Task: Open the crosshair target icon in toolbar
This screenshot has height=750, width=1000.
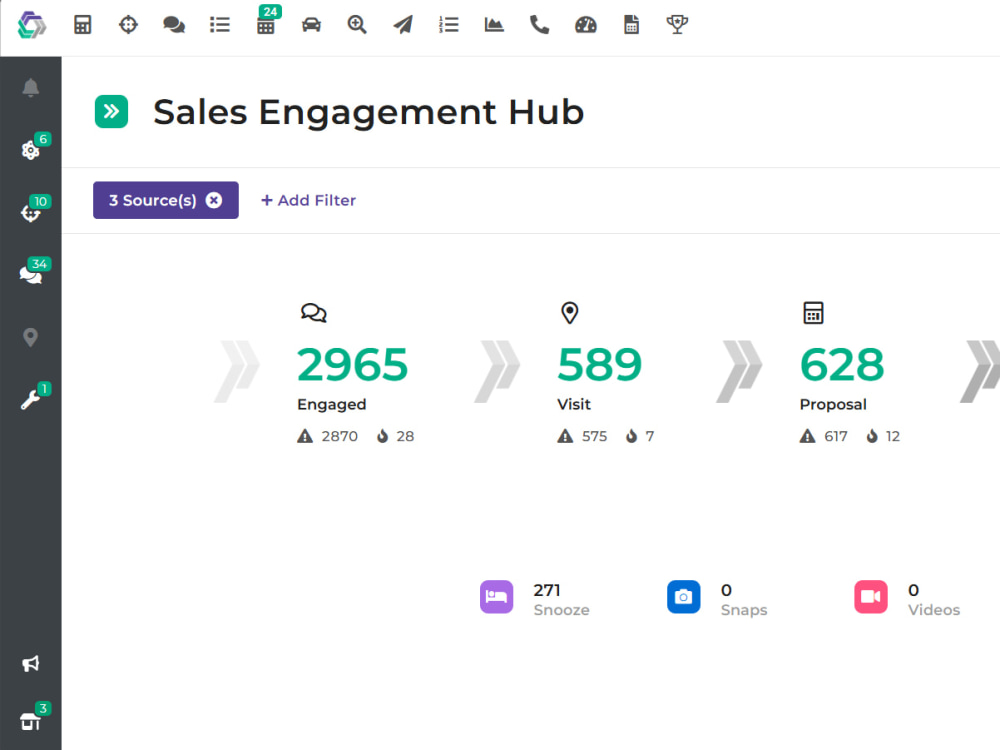Action: click(128, 25)
